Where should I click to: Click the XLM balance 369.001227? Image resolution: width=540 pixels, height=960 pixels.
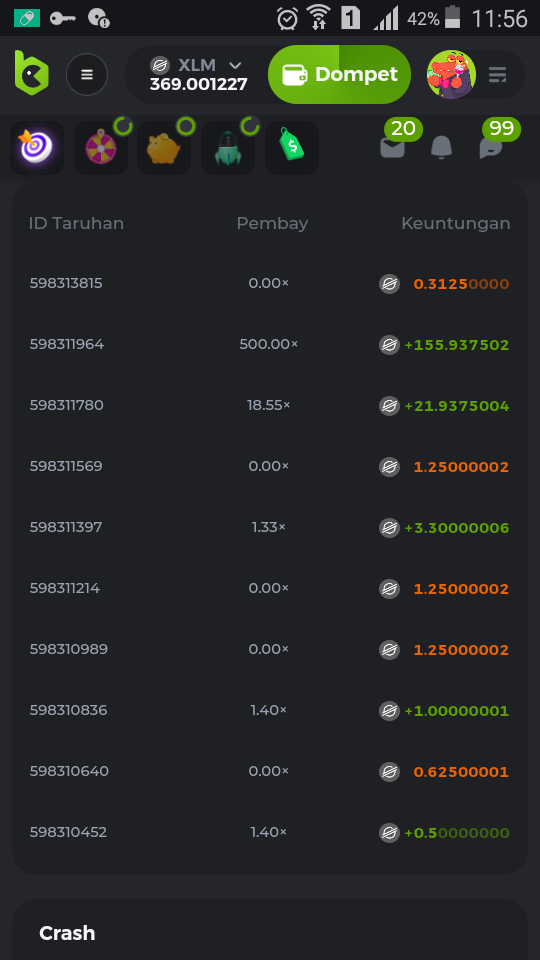tap(198, 84)
